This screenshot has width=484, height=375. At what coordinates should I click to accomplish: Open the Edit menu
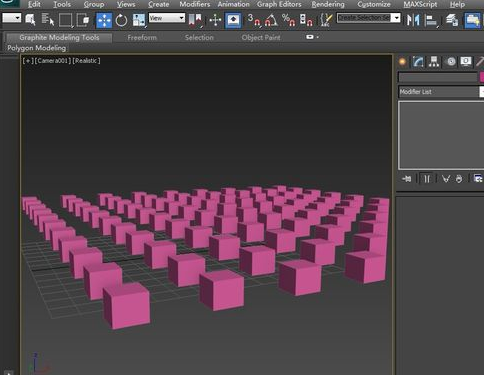pyautogui.click(x=34, y=4)
